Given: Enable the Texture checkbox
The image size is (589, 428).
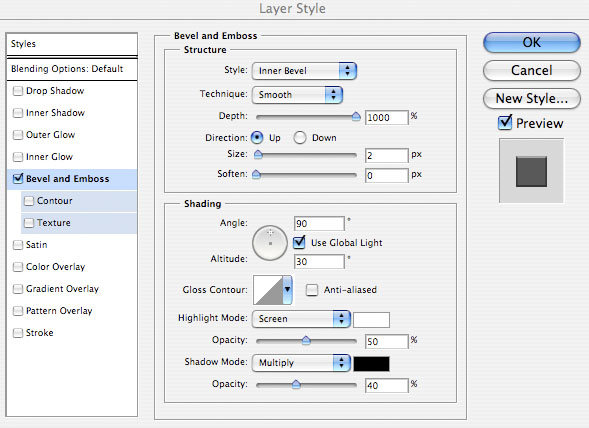Looking at the screenshot, I should point(29,223).
